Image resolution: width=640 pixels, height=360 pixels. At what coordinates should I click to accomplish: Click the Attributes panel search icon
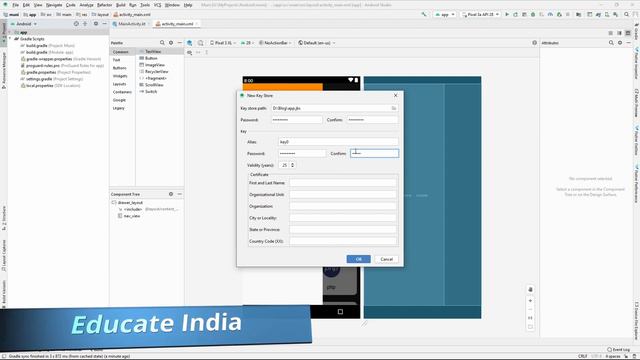(x=611, y=42)
